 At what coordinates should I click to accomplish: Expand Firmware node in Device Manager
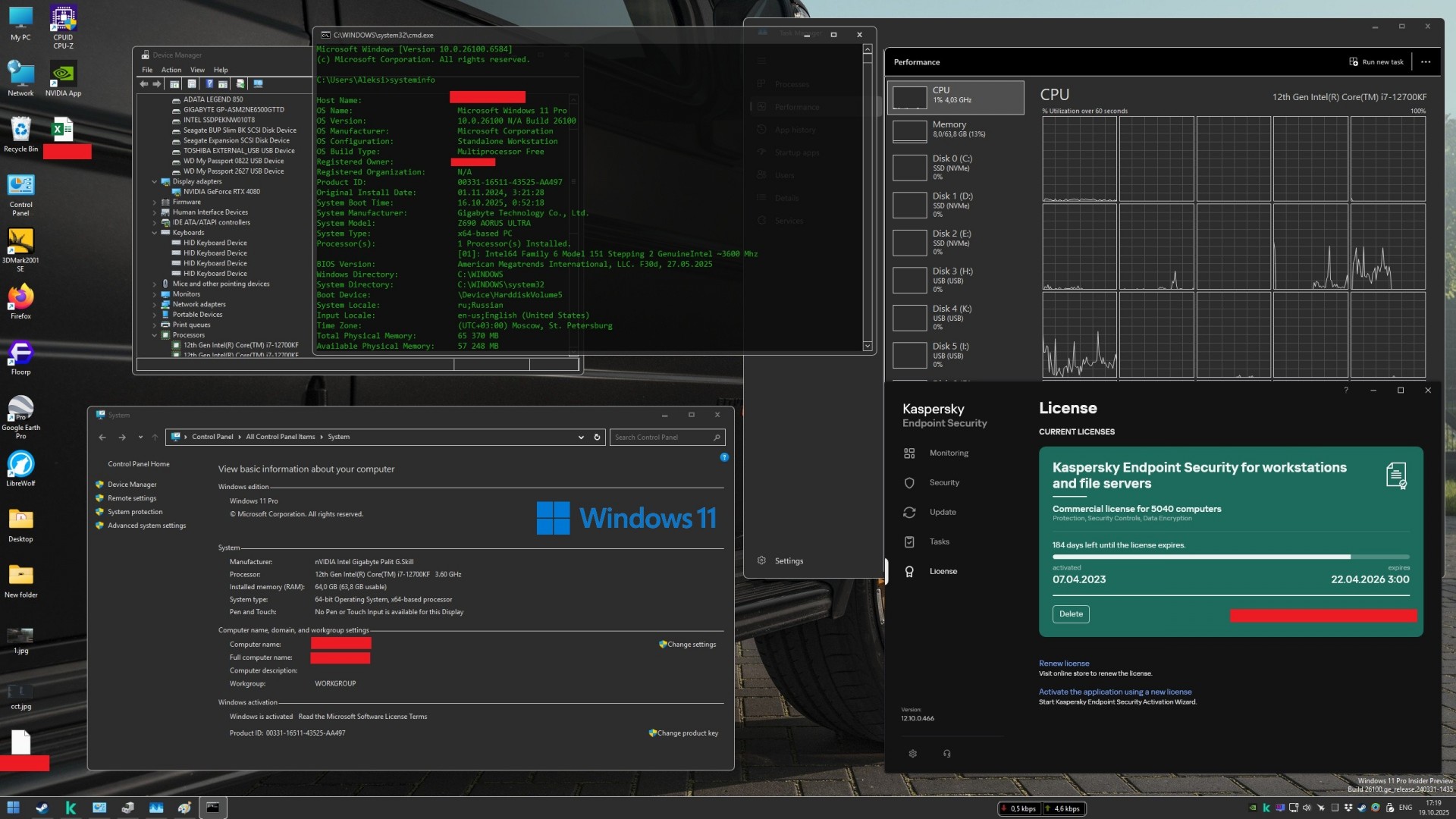coord(155,202)
